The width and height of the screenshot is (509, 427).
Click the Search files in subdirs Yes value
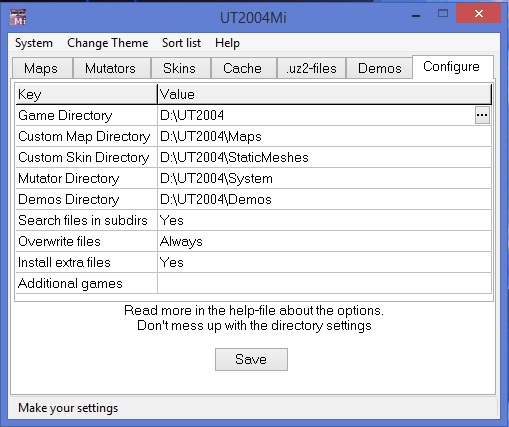(x=324, y=220)
